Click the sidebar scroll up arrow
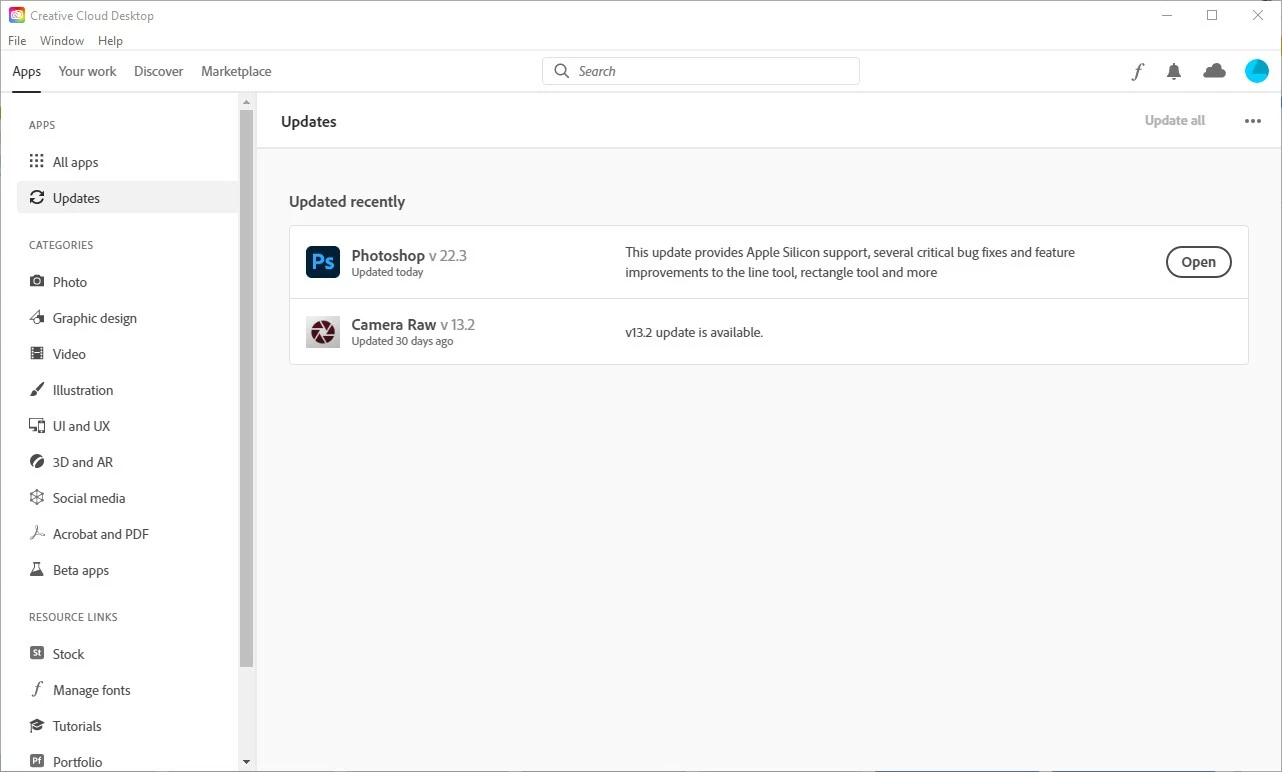1282x772 pixels. 247,101
